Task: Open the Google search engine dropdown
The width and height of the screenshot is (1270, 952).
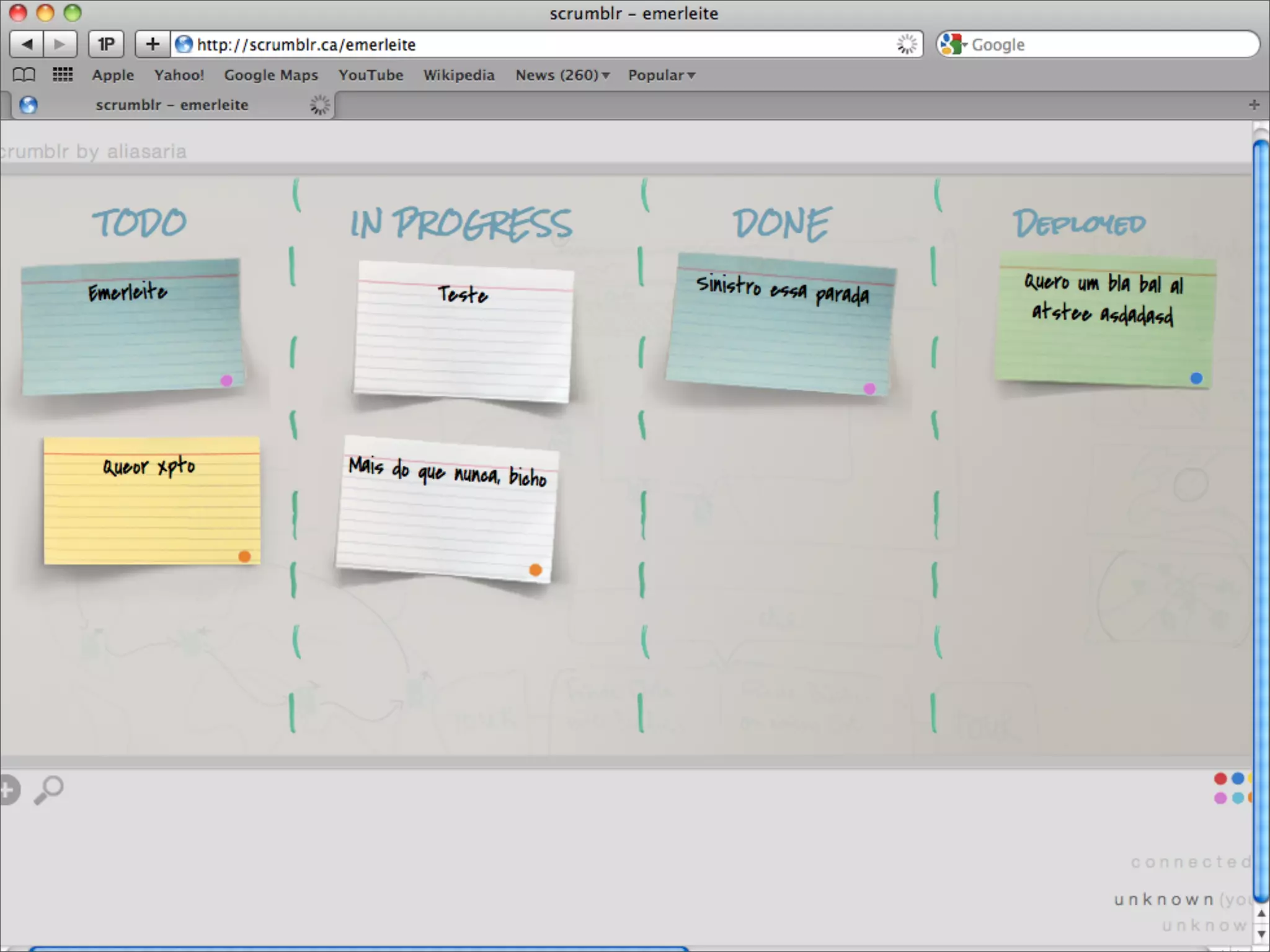Action: [x=954, y=45]
